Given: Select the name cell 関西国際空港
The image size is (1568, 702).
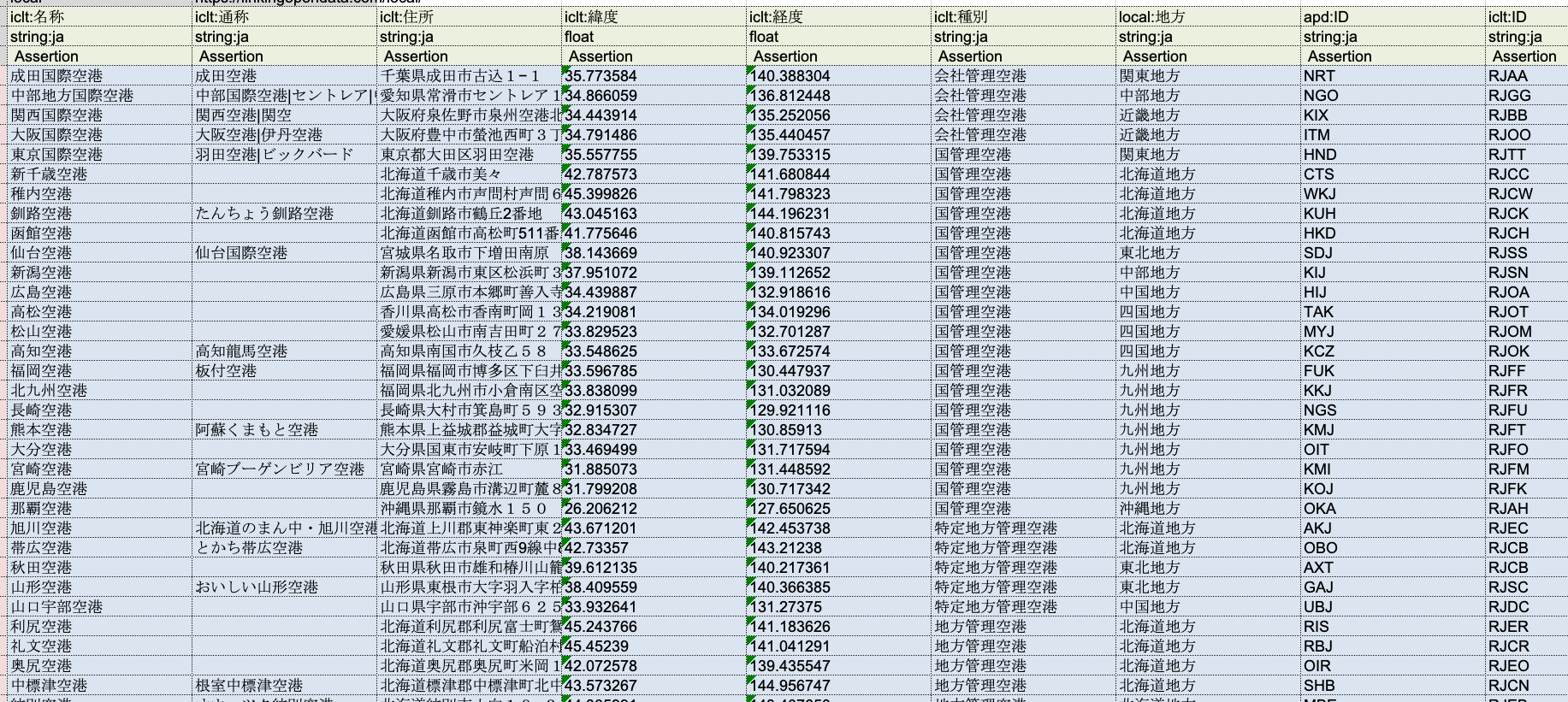Looking at the screenshot, I should [100, 115].
